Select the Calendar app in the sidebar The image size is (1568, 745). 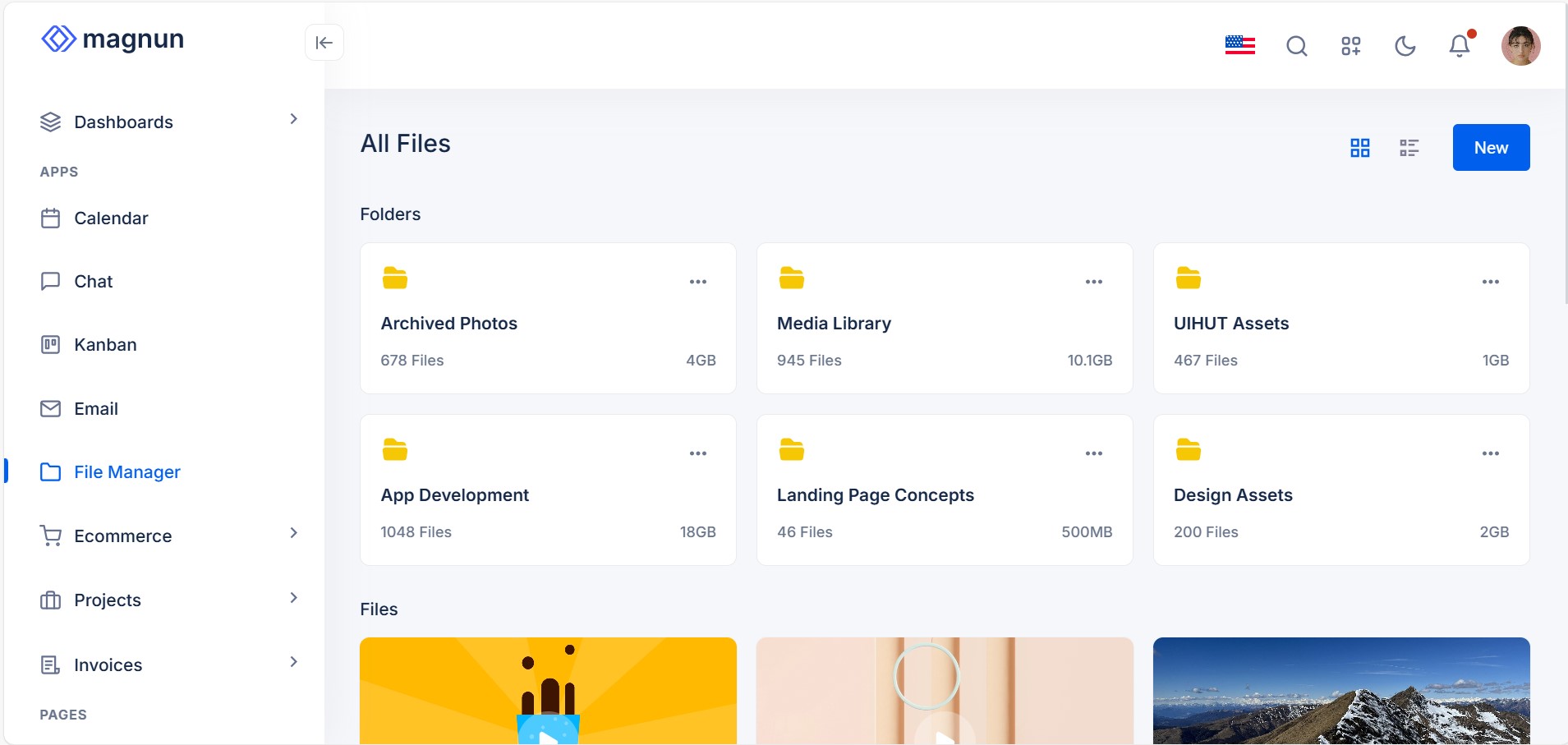coord(109,218)
